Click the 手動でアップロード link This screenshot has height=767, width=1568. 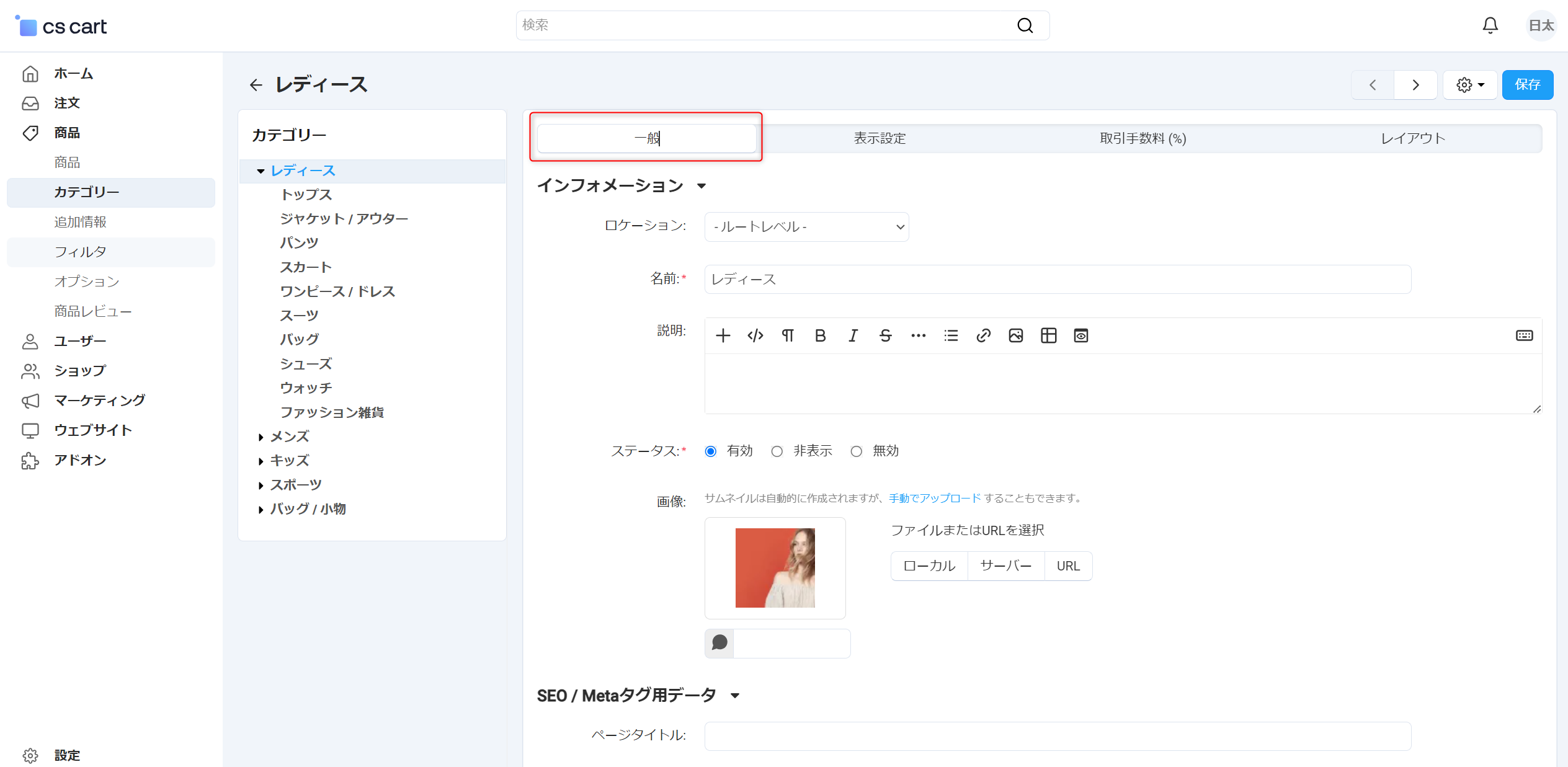click(935, 498)
